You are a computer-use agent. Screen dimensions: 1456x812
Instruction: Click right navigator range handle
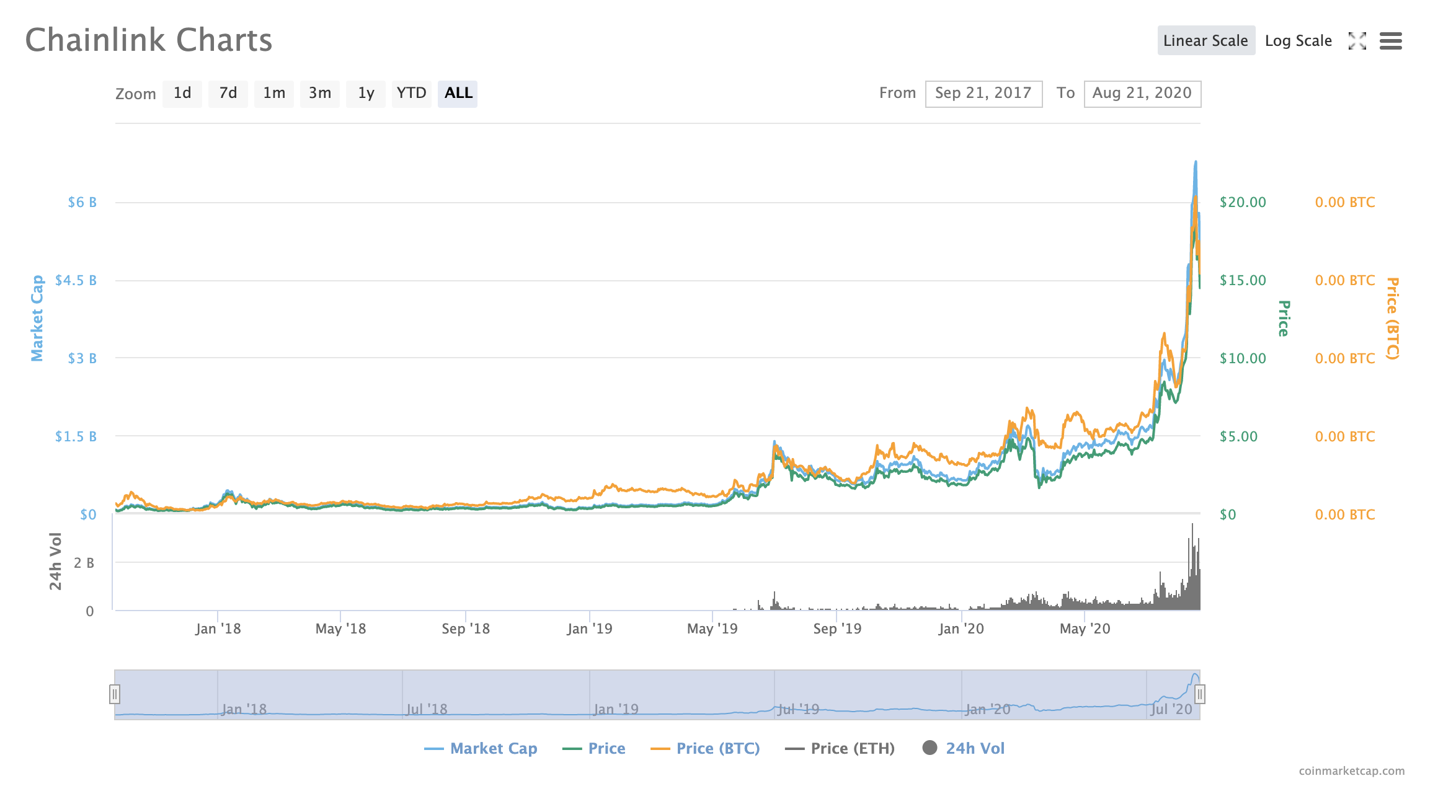1200,694
